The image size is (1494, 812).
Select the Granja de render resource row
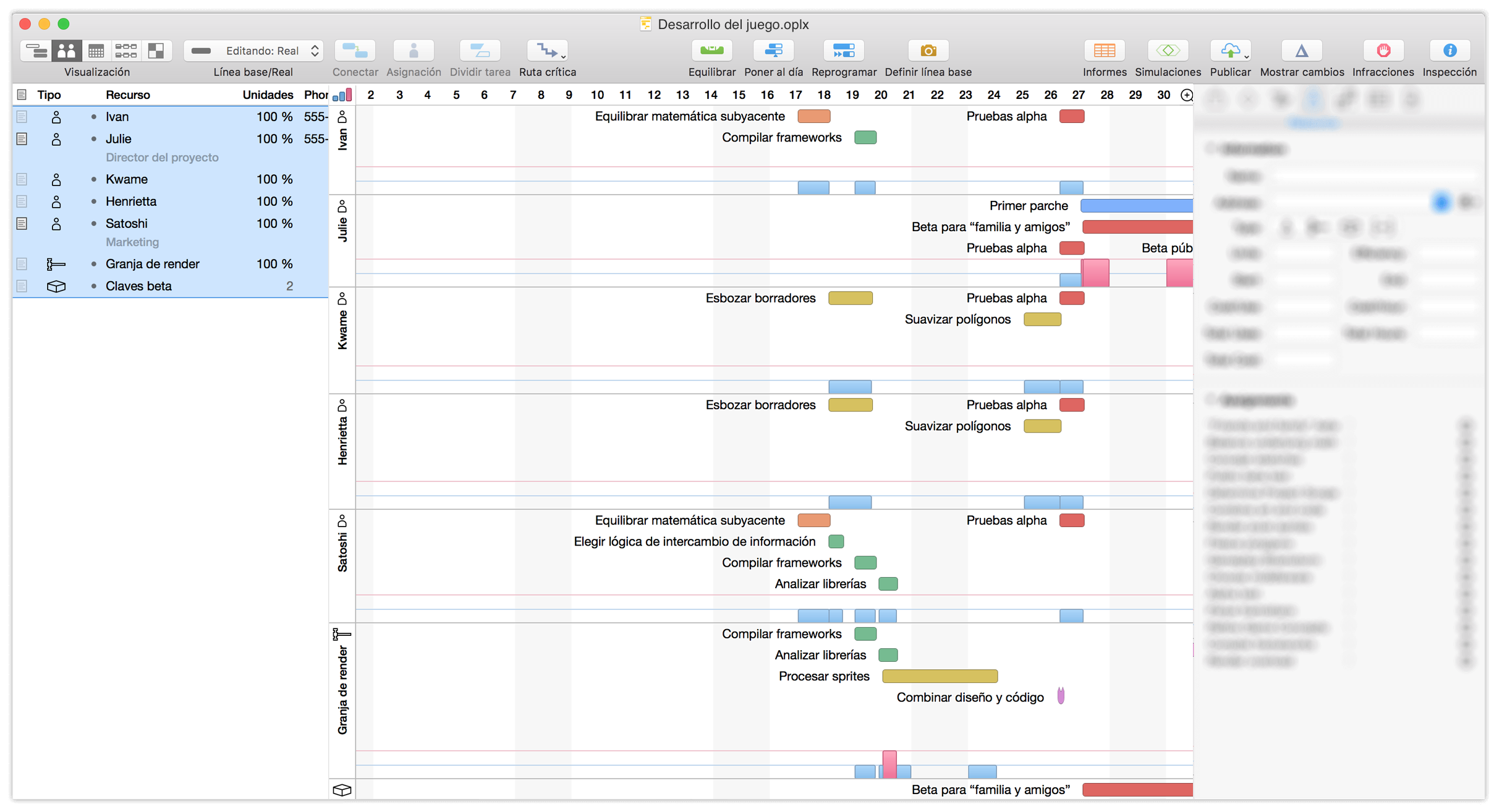152,264
